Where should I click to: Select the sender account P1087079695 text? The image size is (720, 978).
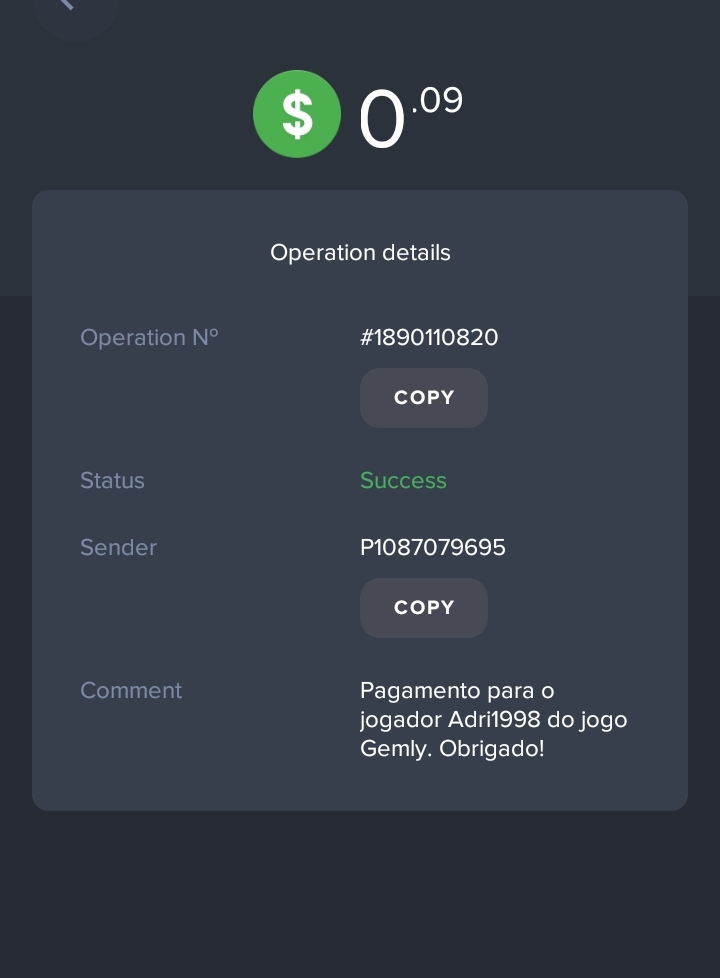[433, 548]
